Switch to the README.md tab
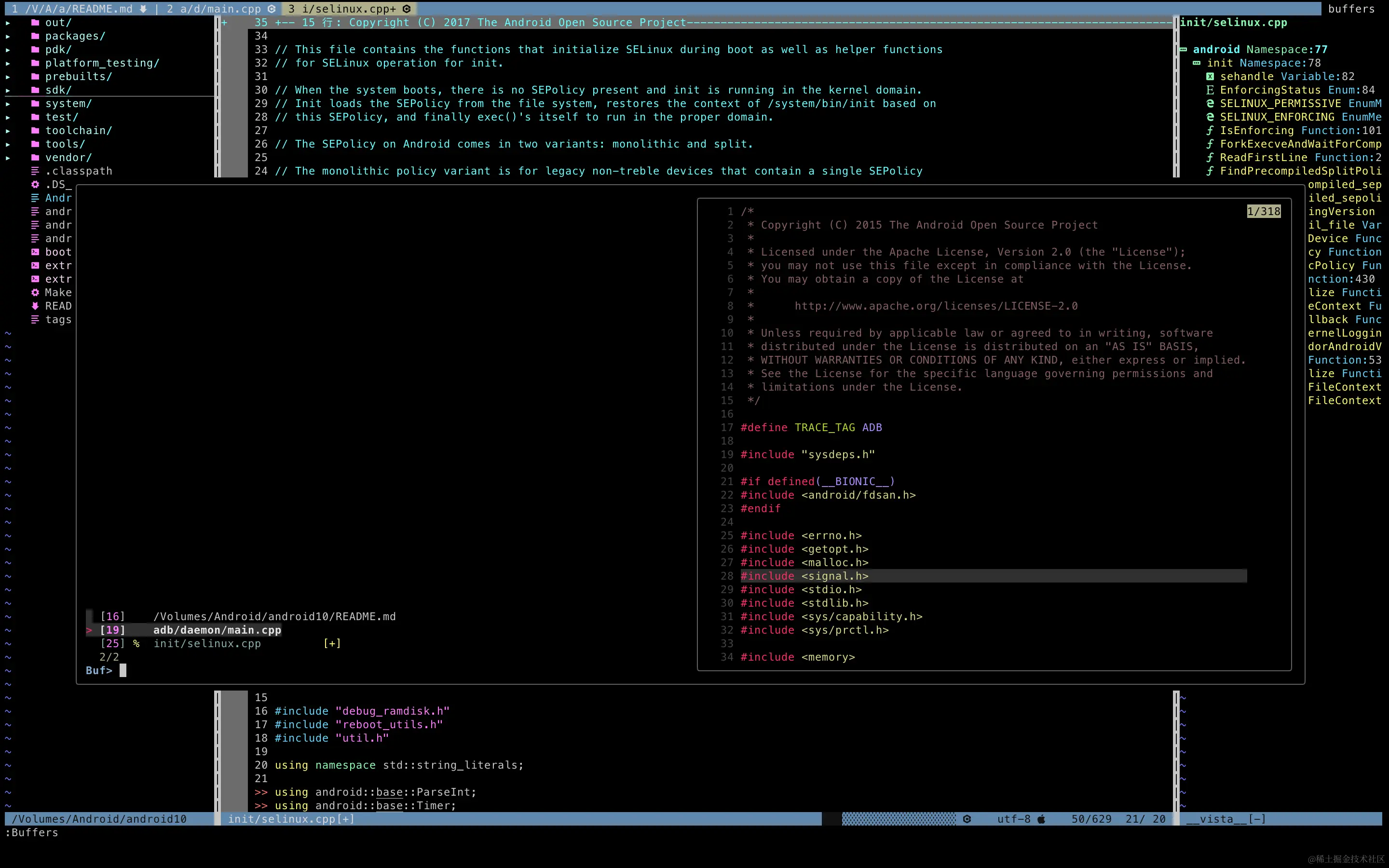The height and width of the screenshot is (868, 1389). click(x=79, y=9)
